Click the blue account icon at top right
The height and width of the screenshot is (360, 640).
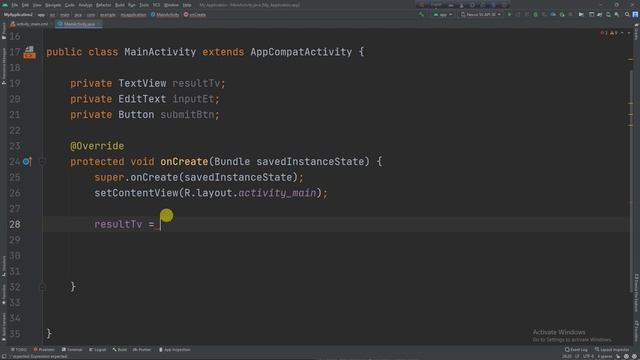pyautogui.click(x=635, y=14)
